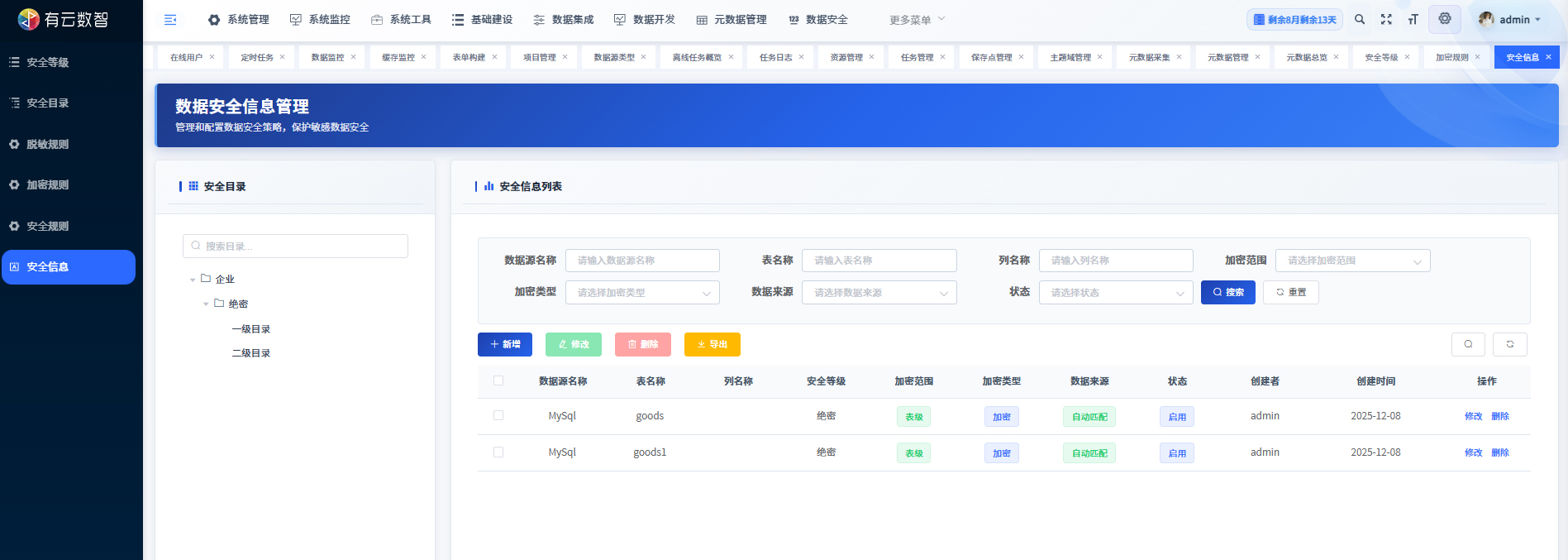Click the top-bar search magnifier icon

tap(1360, 20)
